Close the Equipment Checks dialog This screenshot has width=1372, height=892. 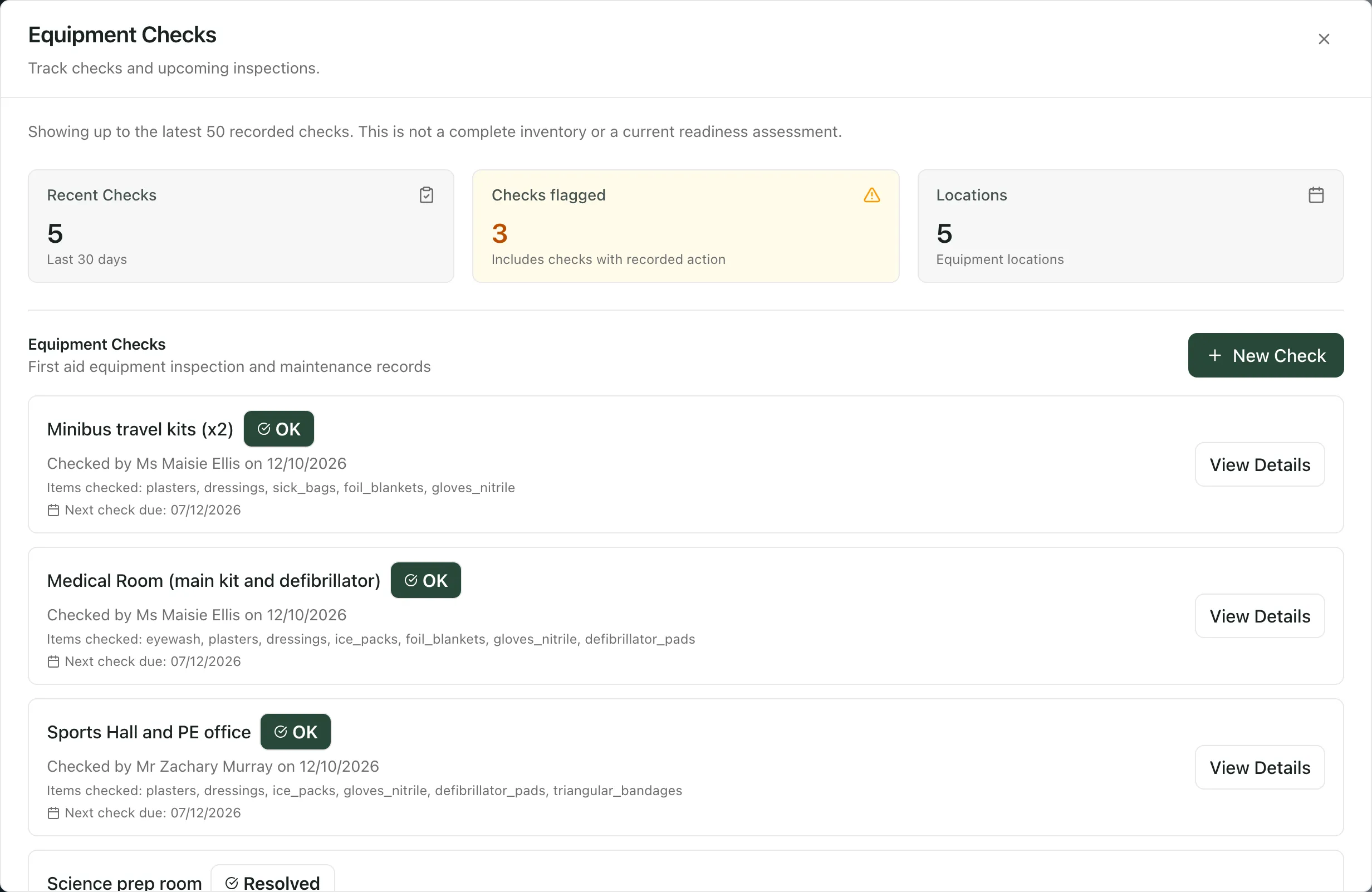click(x=1324, y=39)
